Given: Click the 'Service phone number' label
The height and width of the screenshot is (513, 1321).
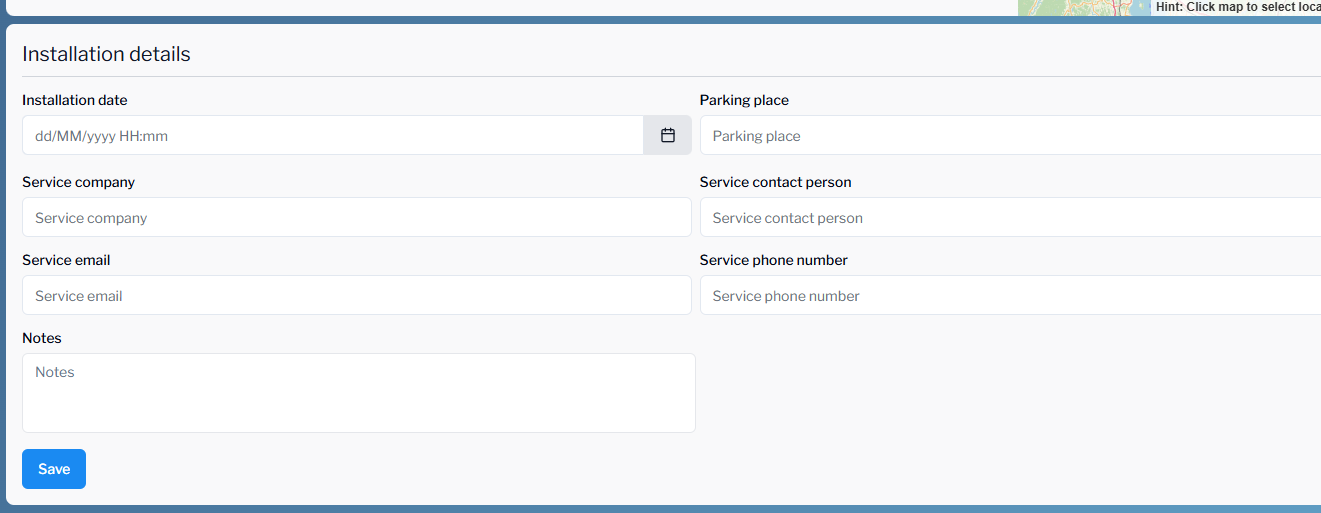Looking at the screenshot, I should point(773,260).
